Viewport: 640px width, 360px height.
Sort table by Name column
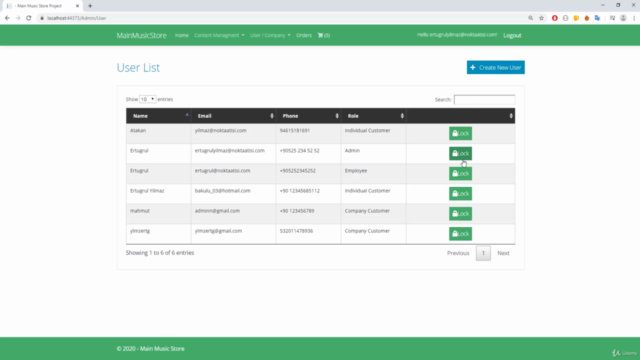point(158,116)
